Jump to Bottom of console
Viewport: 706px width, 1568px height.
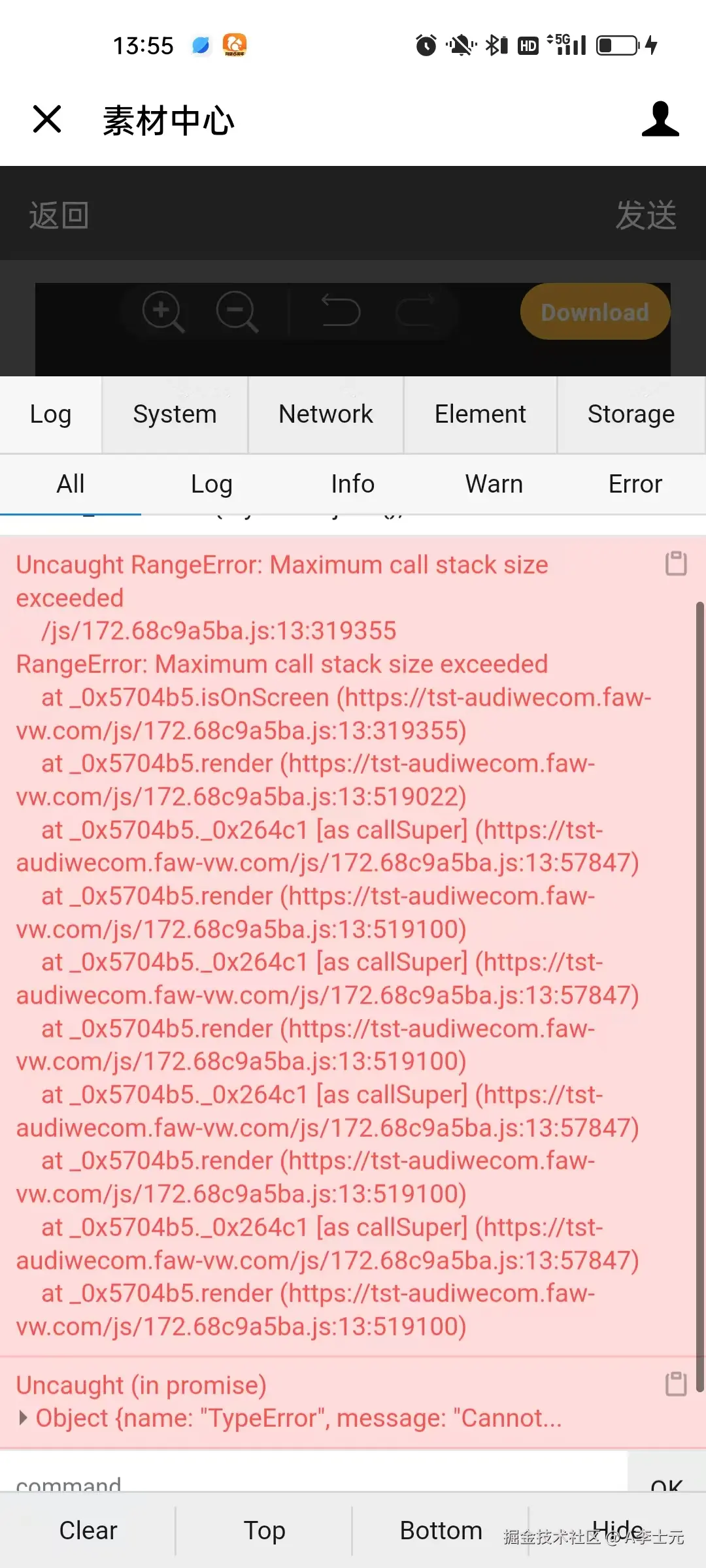[x=441, y=1530]
